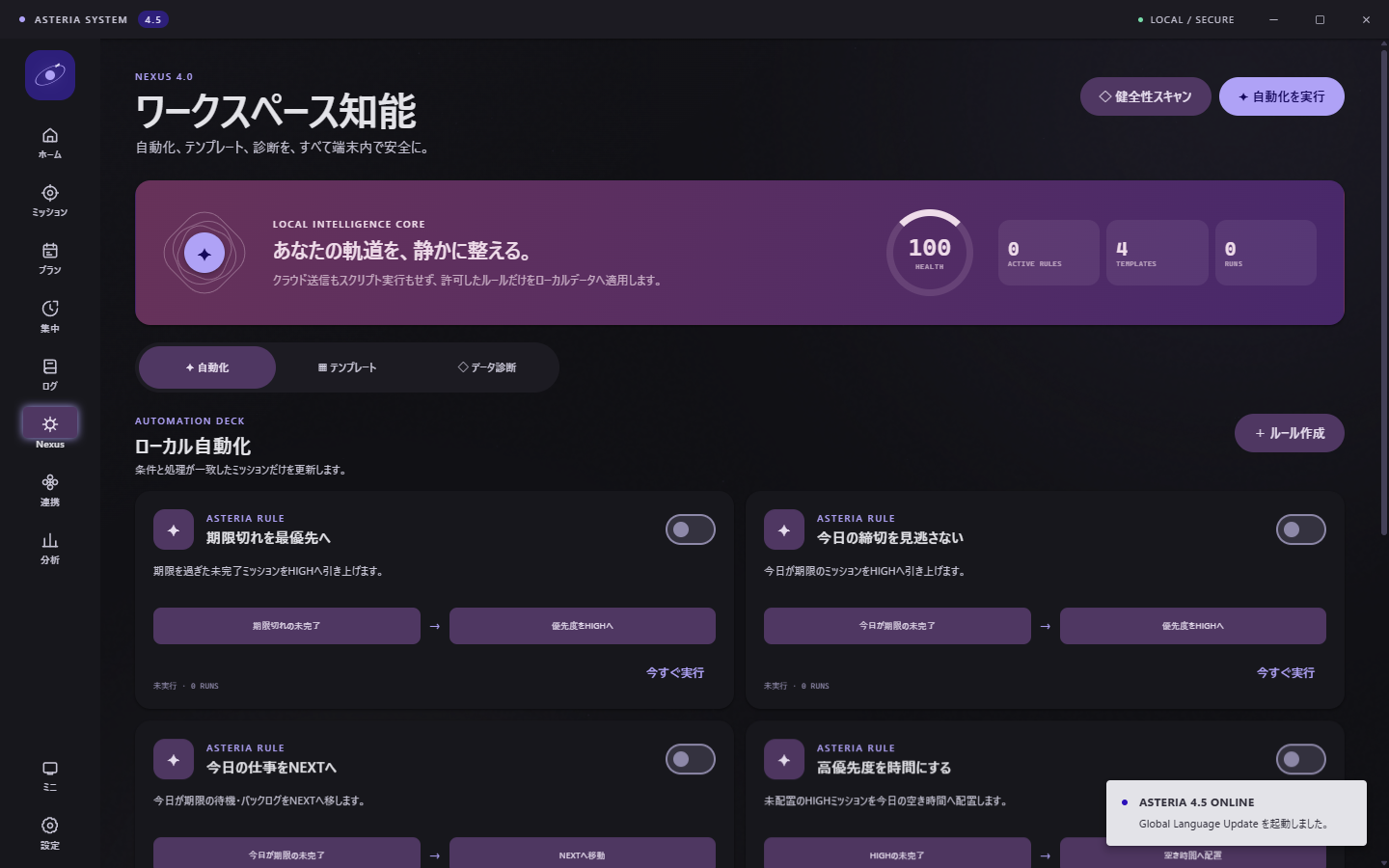
Task: Click the 今日の仕事をNEXTへ rule title
Action: 271,768
